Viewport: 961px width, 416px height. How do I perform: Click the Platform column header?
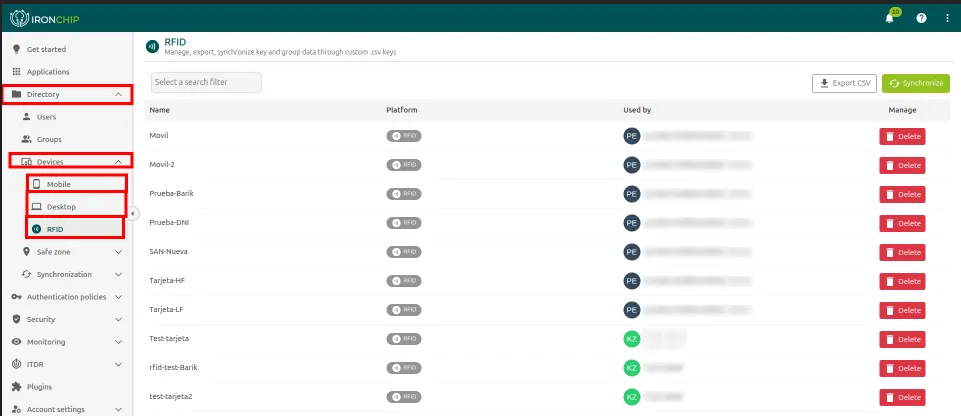[x=401, y=110]
